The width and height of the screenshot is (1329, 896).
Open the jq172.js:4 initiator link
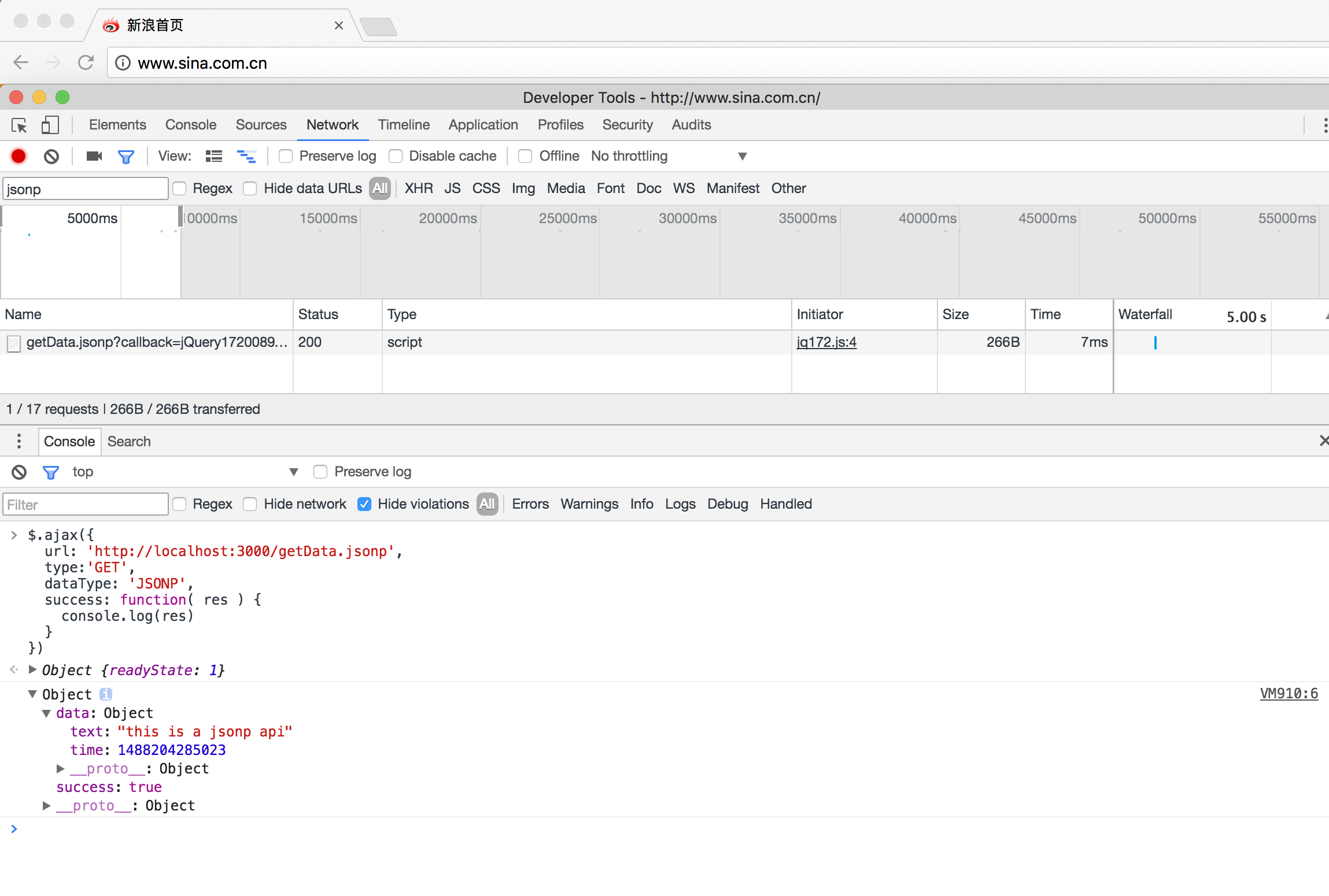(x=826, y=342)
